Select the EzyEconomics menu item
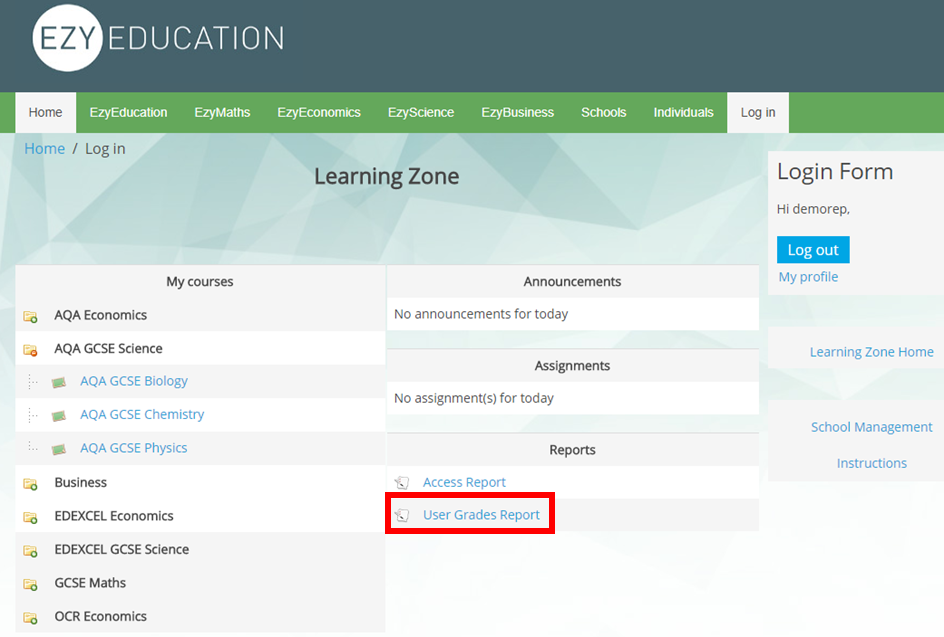 click(x=319, y=113)
